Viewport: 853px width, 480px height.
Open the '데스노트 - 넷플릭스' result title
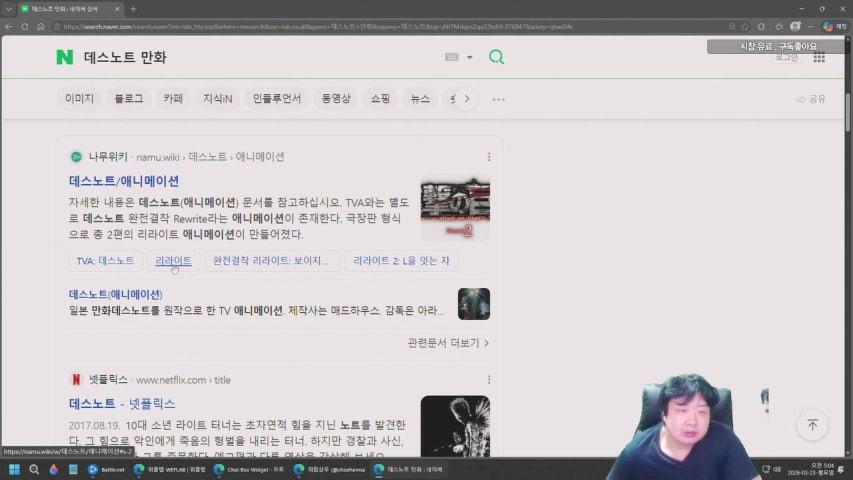[x=122, y=403]
